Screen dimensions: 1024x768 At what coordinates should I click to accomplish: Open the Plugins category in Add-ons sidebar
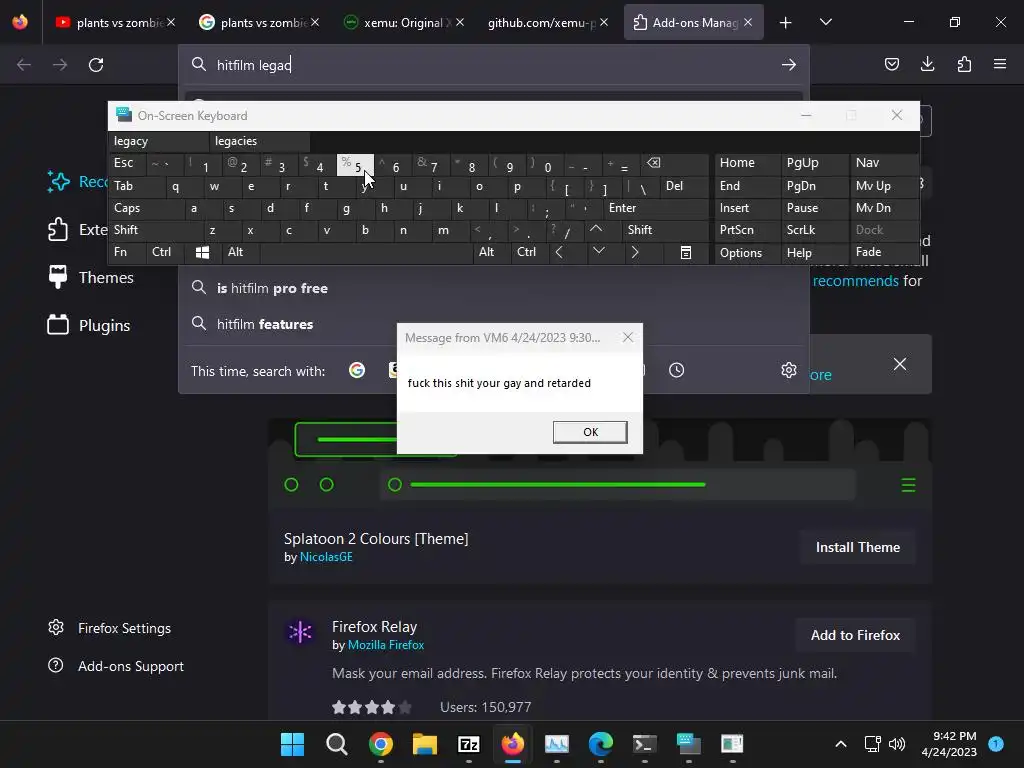[89, 325]
